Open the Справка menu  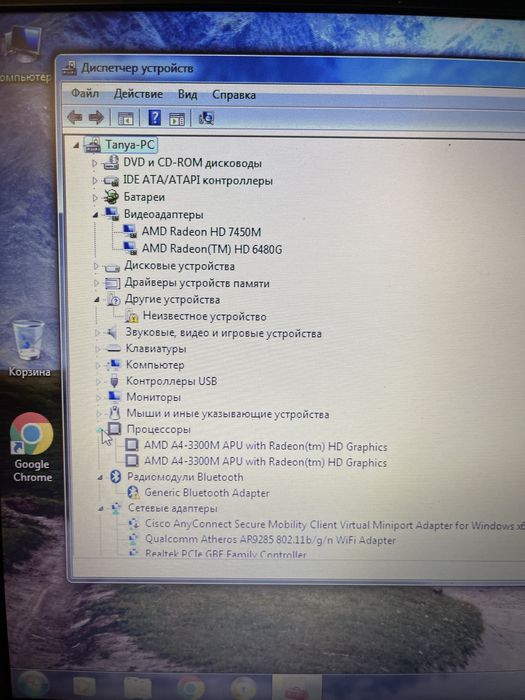click(234, 95)
